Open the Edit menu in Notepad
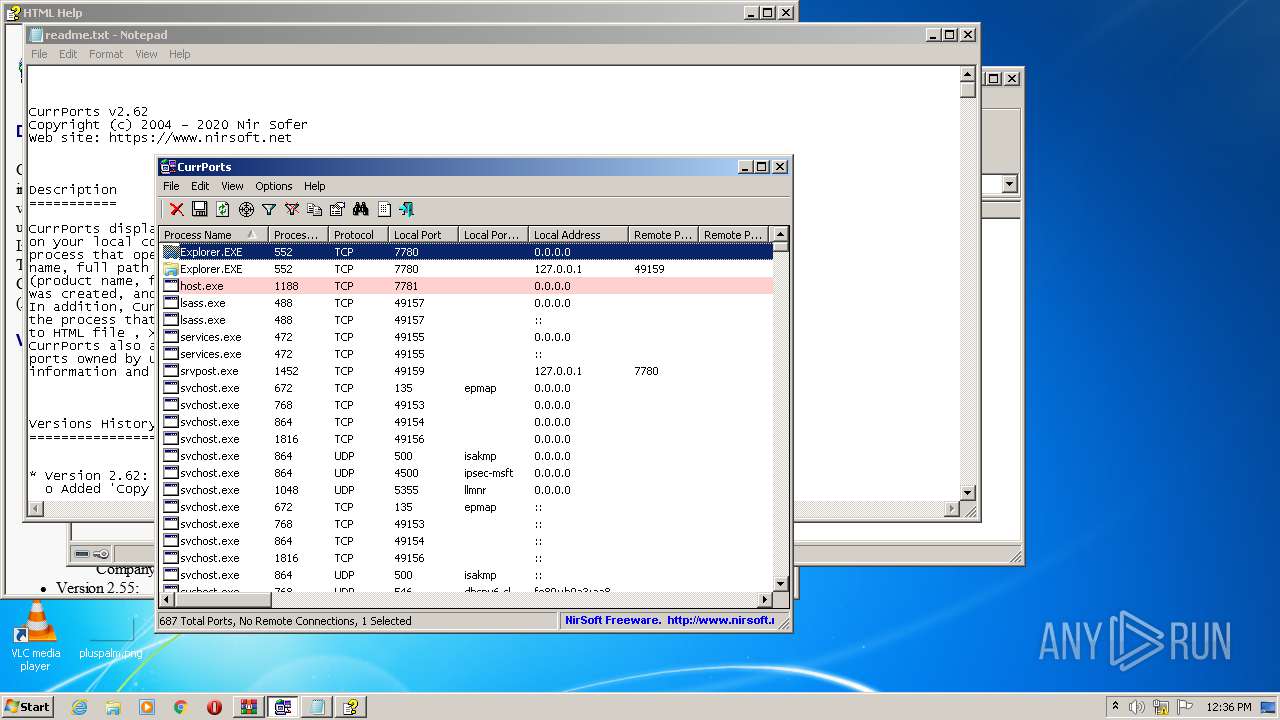 tap(68, 54)
